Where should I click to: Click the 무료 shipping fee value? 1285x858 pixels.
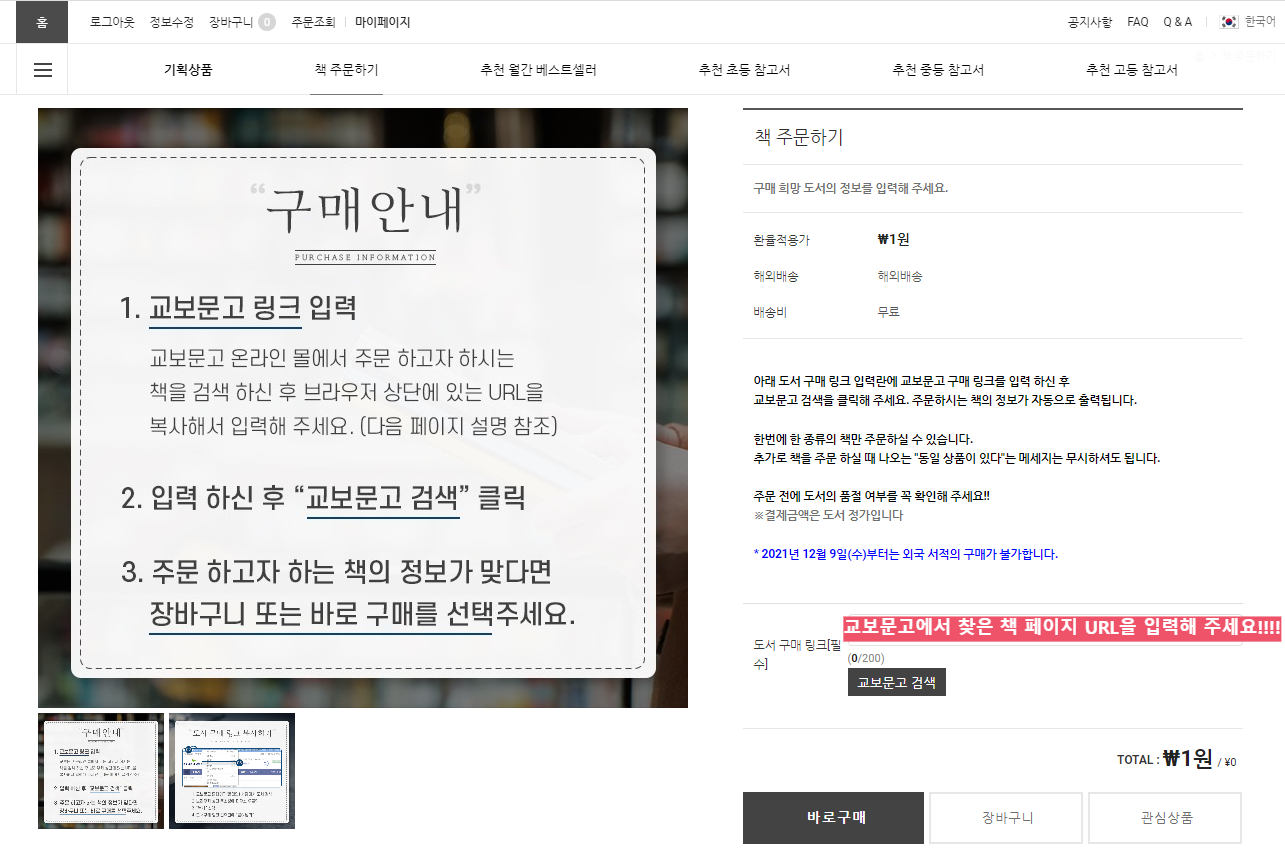(x=888, y=312)
